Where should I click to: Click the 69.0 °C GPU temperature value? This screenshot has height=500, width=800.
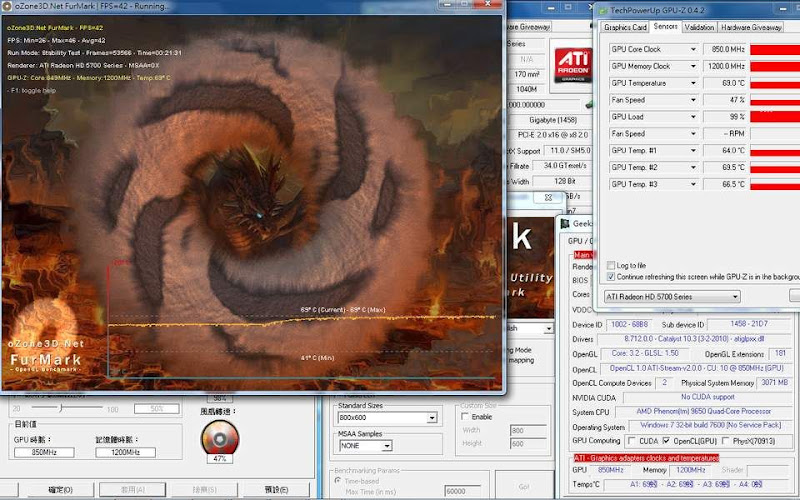point(726,83)
